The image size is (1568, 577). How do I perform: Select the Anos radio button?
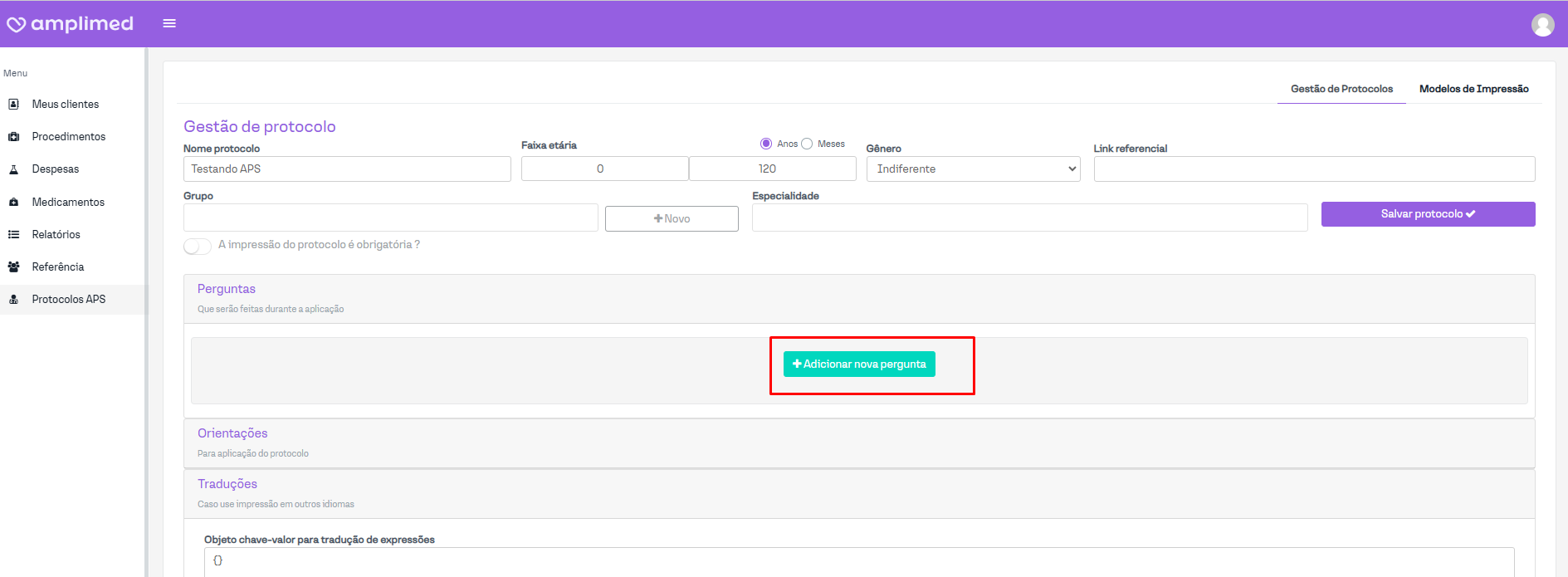pyautogui.click(x=766, y=144)
